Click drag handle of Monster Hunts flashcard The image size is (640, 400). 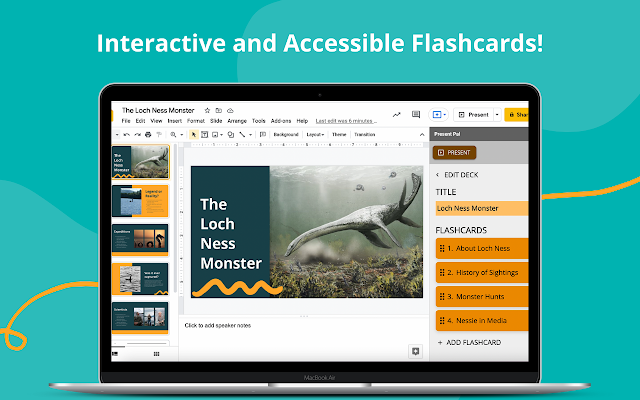tap(442, 296)
